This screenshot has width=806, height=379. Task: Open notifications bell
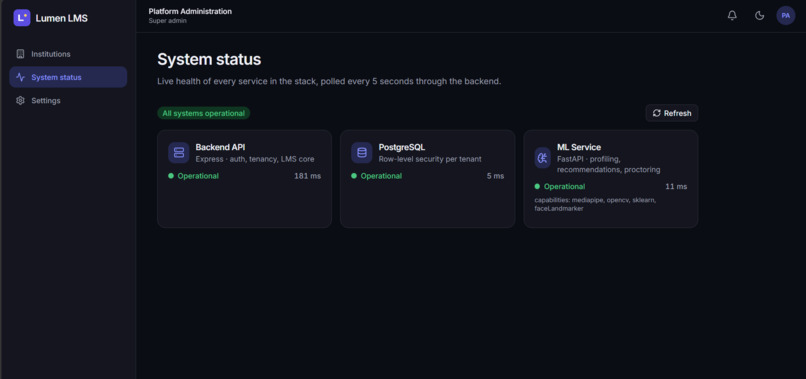point(732,15)
